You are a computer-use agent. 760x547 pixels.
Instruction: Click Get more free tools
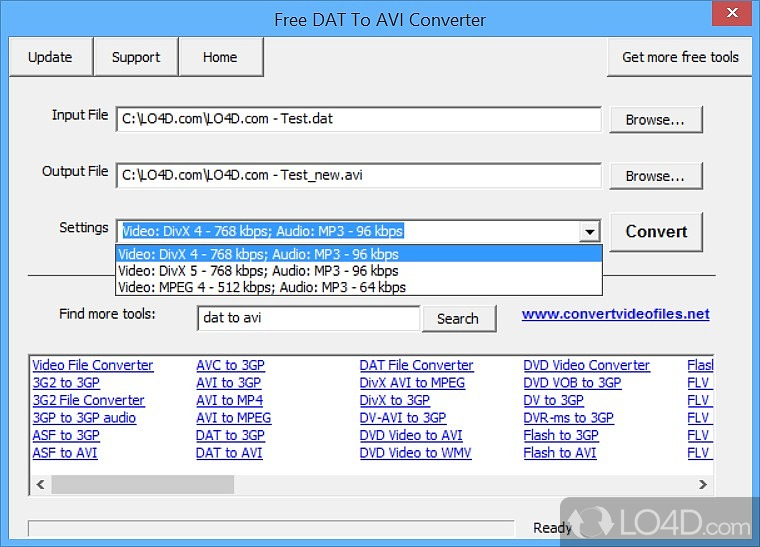coord(680,57)
